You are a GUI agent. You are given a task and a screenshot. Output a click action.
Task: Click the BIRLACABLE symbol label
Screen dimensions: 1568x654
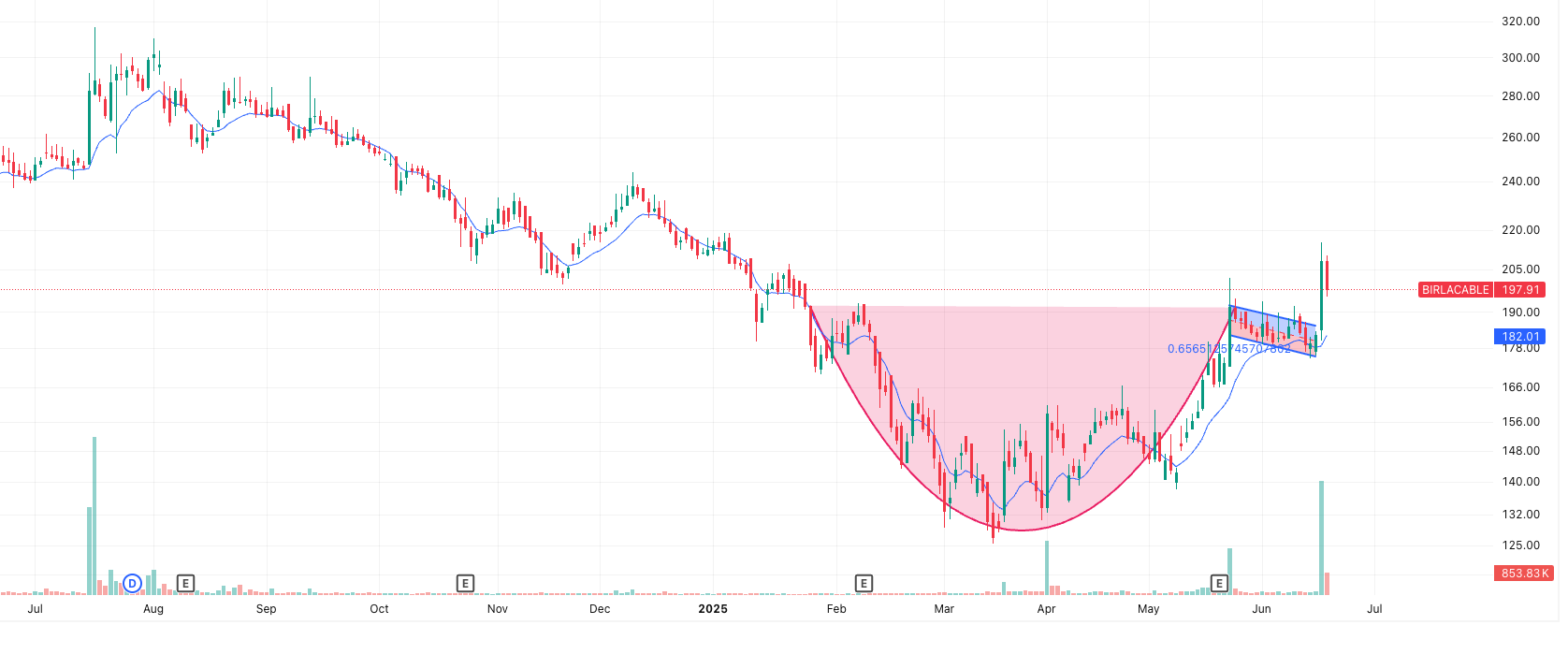click(x=1455, y=290)
